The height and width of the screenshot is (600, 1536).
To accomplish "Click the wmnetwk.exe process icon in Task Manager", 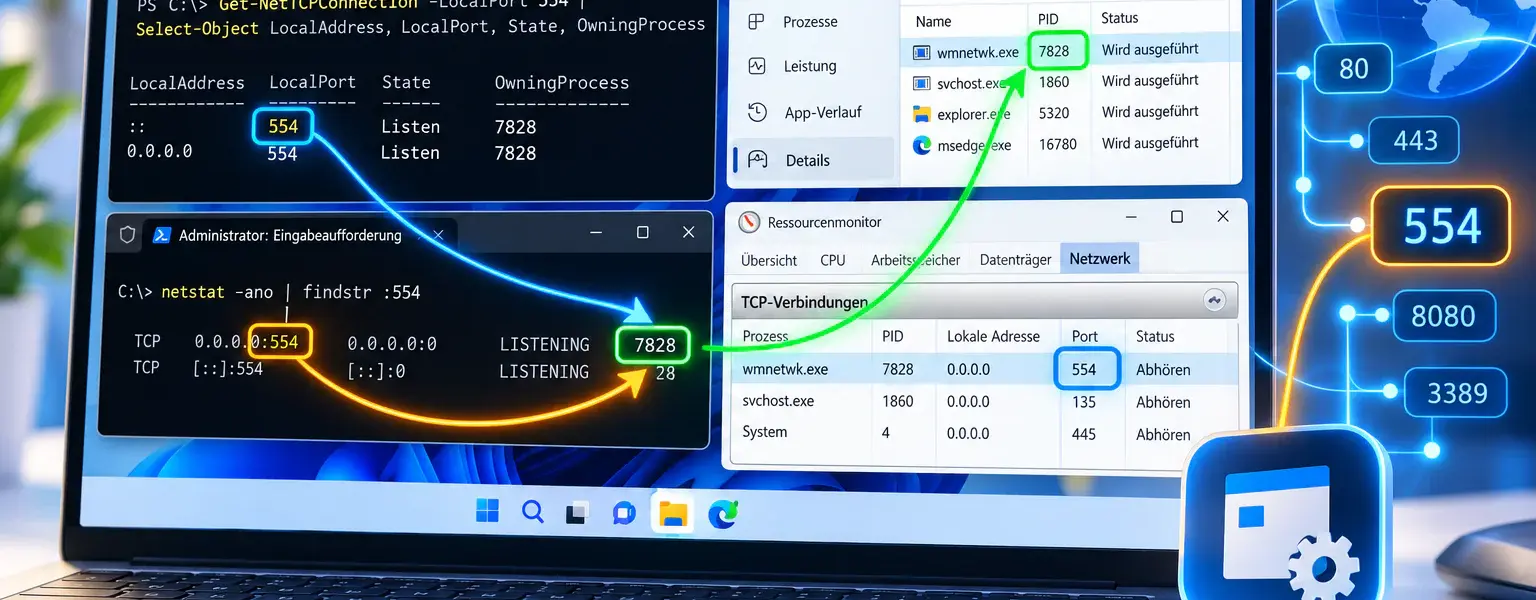I will click(922, 51).
